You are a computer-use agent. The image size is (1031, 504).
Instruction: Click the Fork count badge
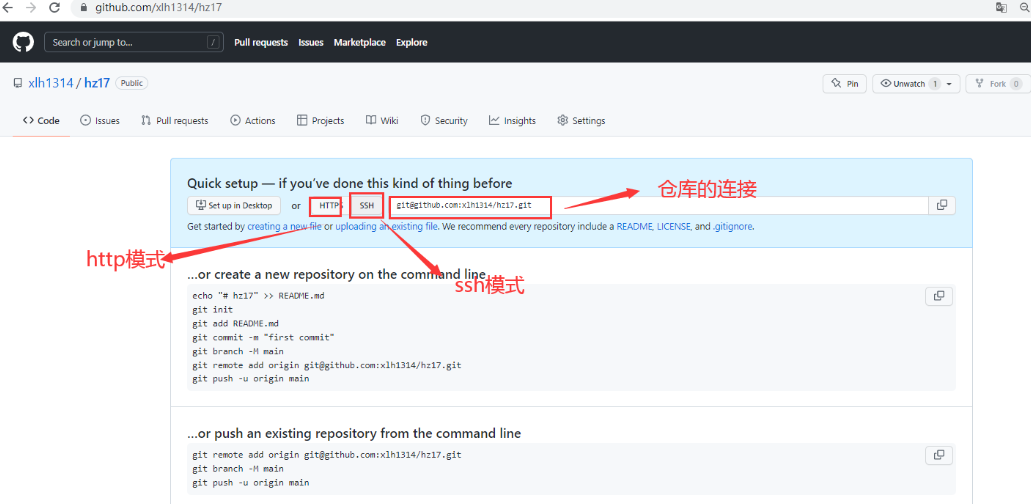click(1016, 84)
